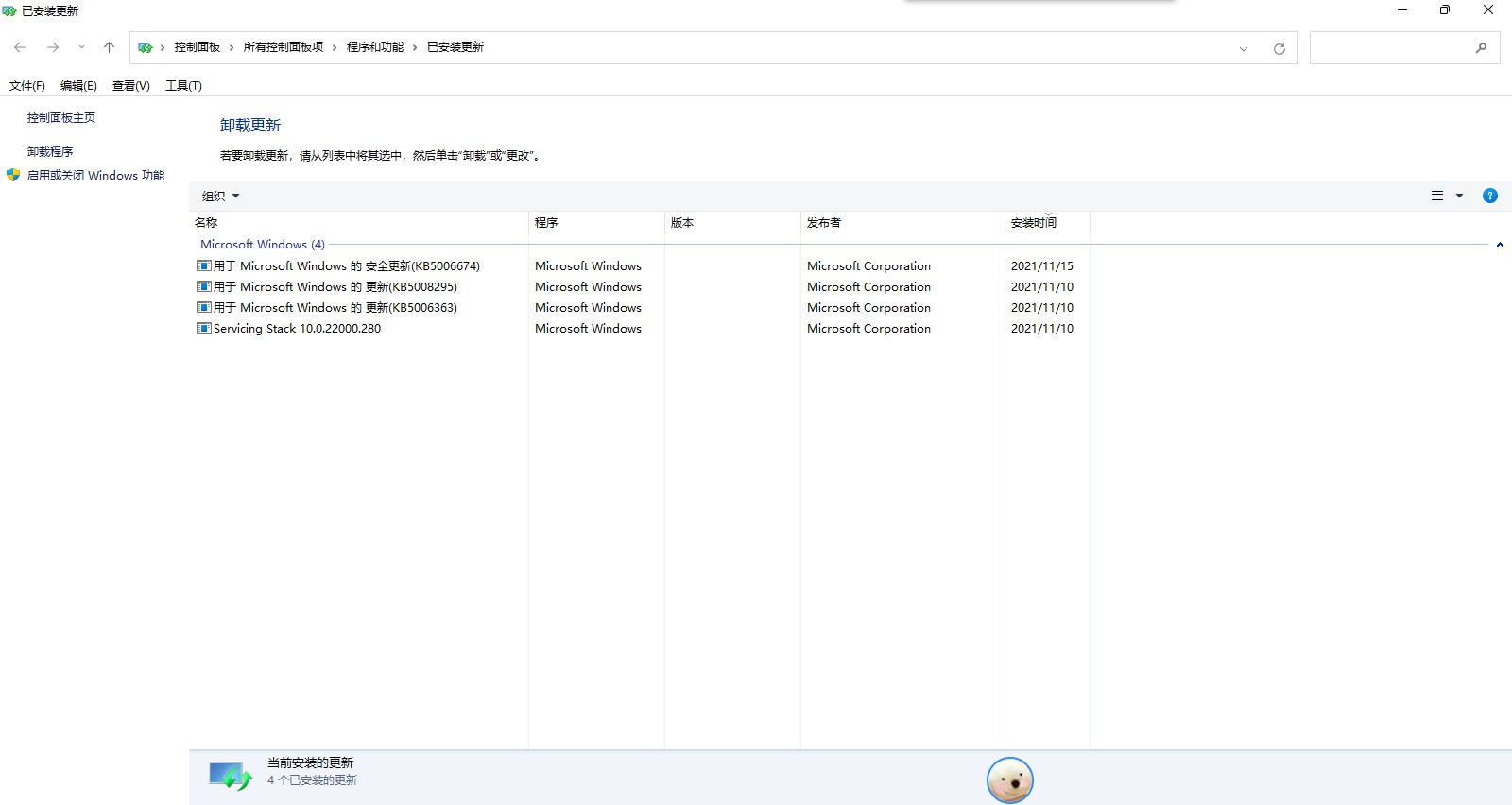
Task: Navigate to 控制面板 breadcrumb
Action: 198,47
